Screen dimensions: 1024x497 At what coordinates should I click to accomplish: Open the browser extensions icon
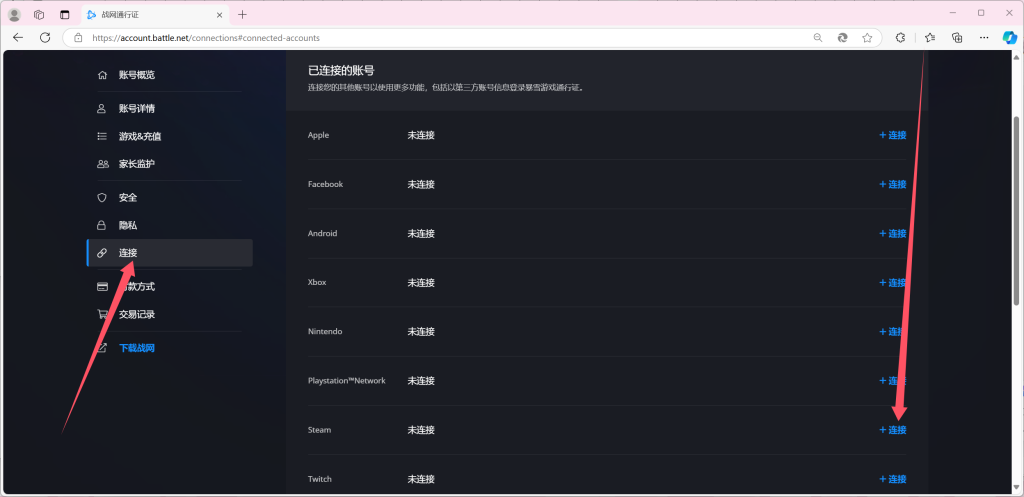coord(900,38)
